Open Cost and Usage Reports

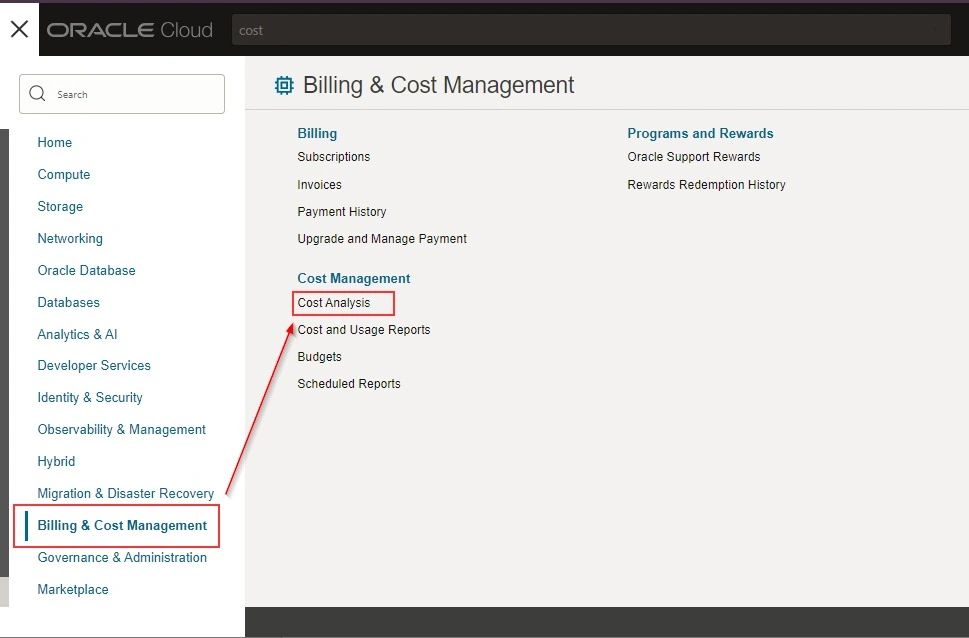click(364, 330)
